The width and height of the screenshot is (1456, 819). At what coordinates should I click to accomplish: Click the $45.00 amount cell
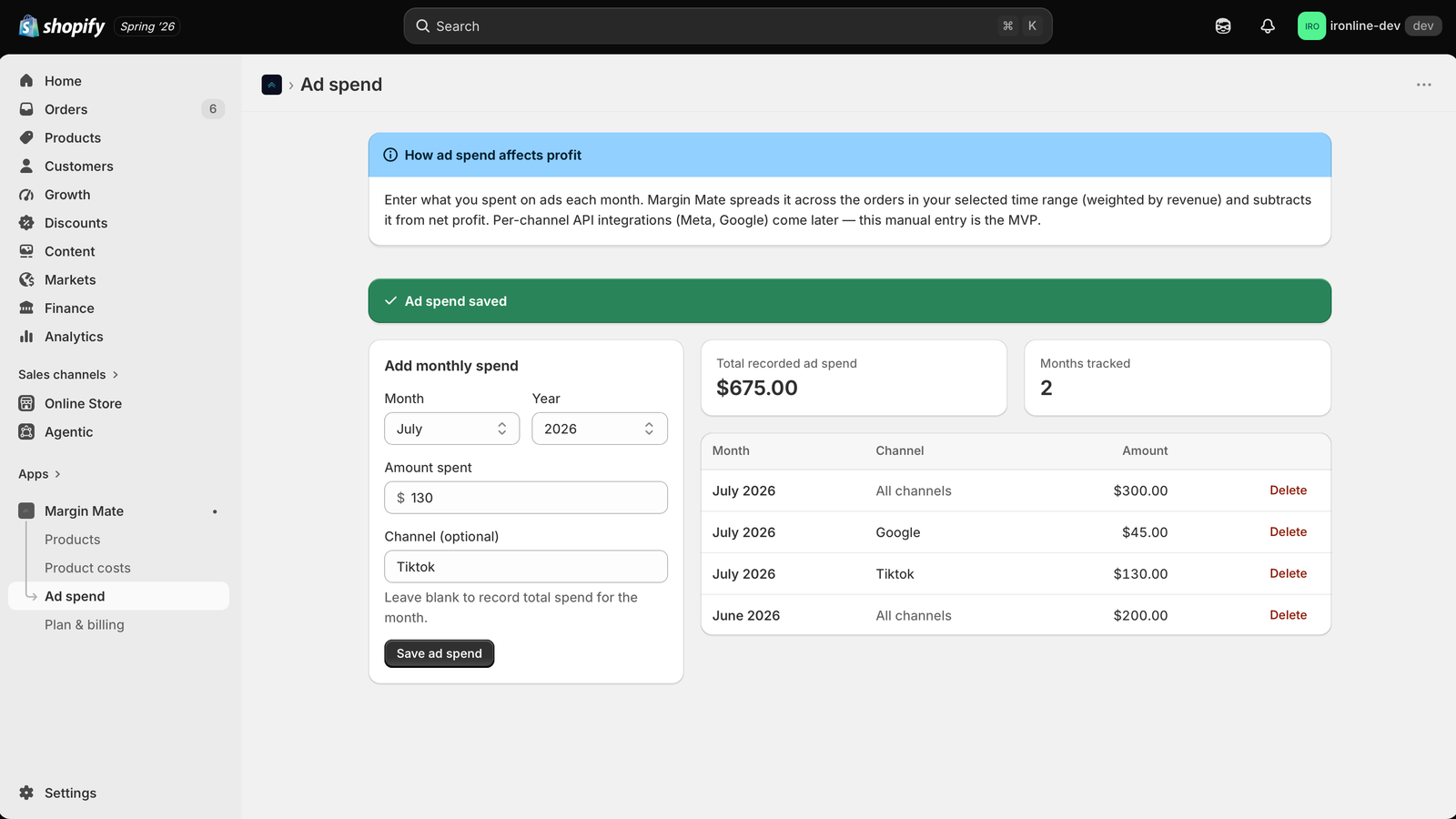pyautogui.click(x=1145, y=532)
